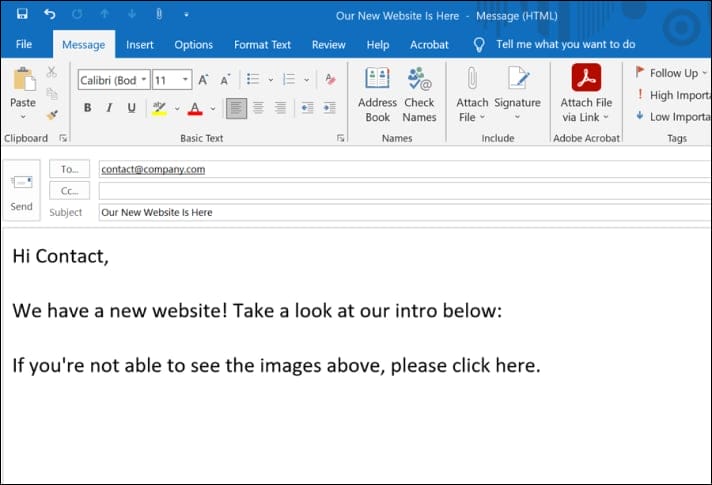Click inside the Subject input field
The height and width of the screenshot is (485, 712).
400,212
